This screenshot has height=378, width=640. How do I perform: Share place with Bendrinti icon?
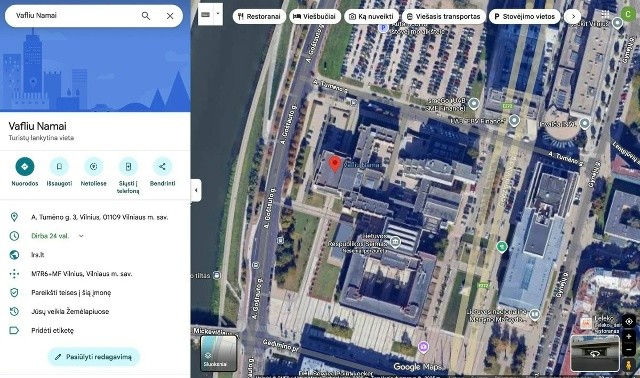(162, 167)
